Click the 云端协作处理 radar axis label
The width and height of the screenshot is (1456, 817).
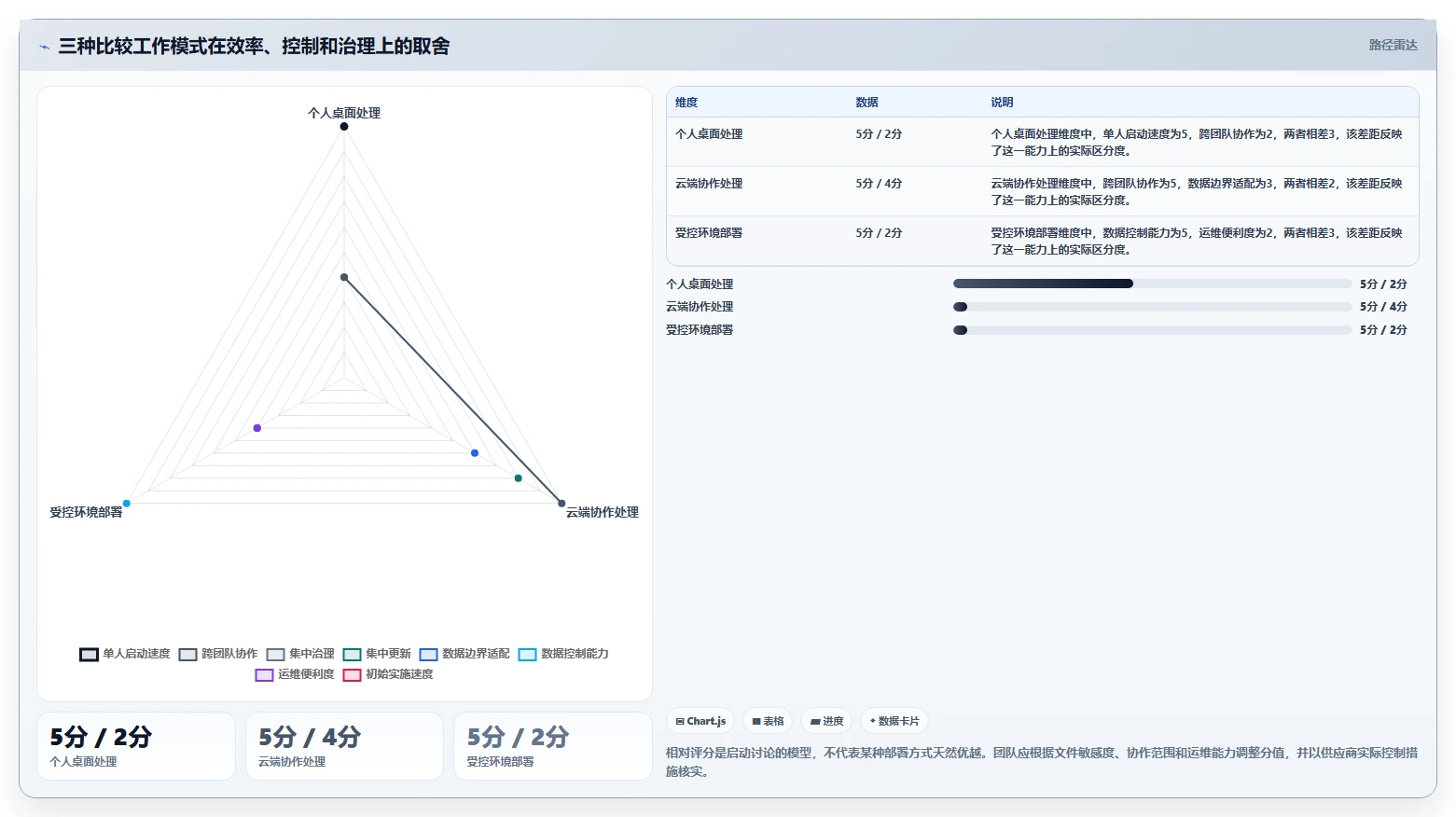[603, 512]
